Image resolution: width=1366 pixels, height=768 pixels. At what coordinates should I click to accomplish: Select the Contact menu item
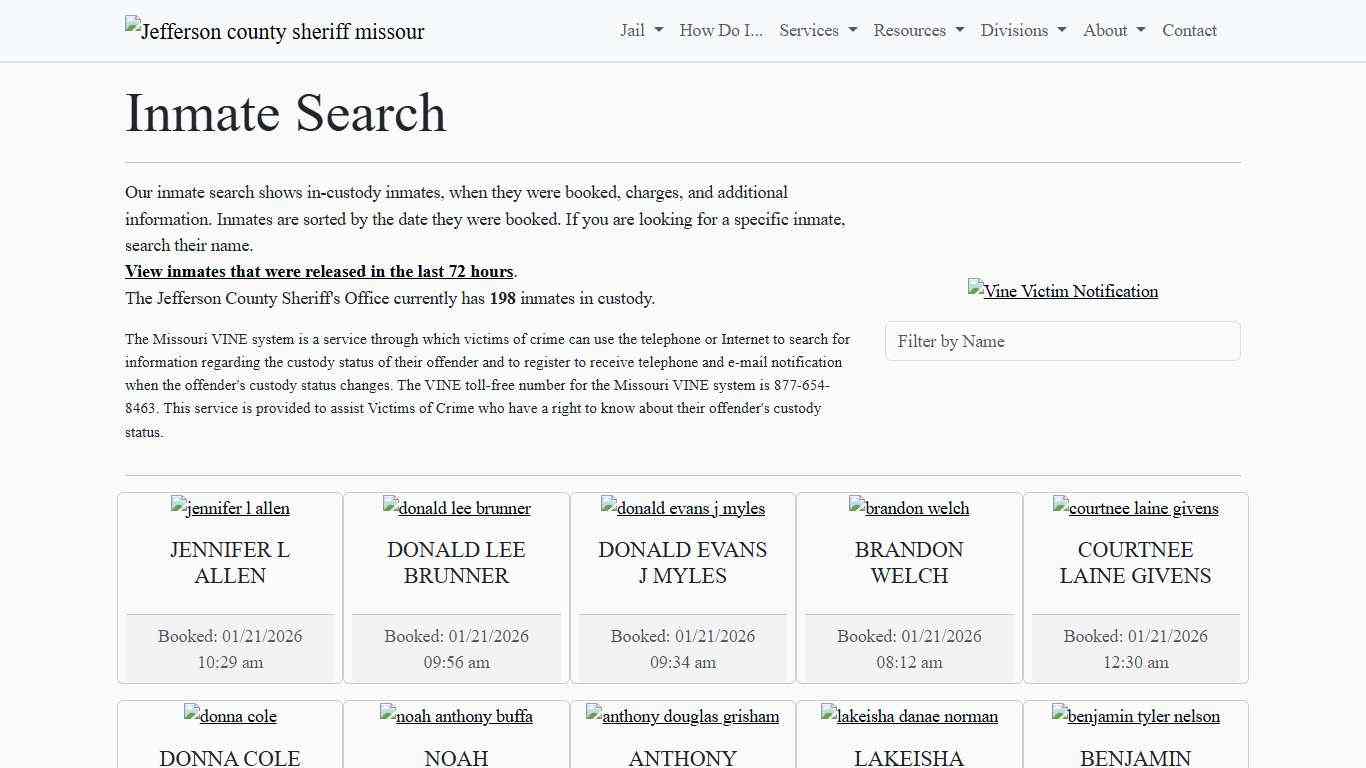1189,30
